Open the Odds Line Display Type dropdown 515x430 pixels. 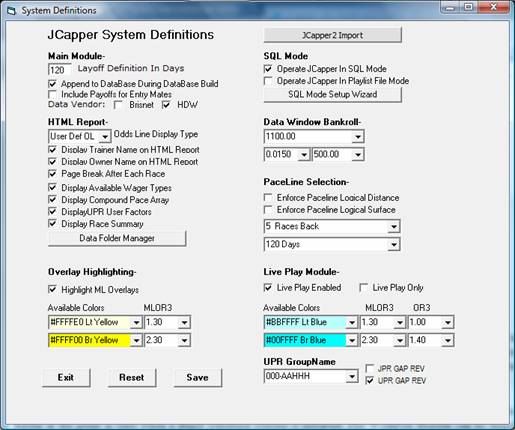click(x=105, y=136)
